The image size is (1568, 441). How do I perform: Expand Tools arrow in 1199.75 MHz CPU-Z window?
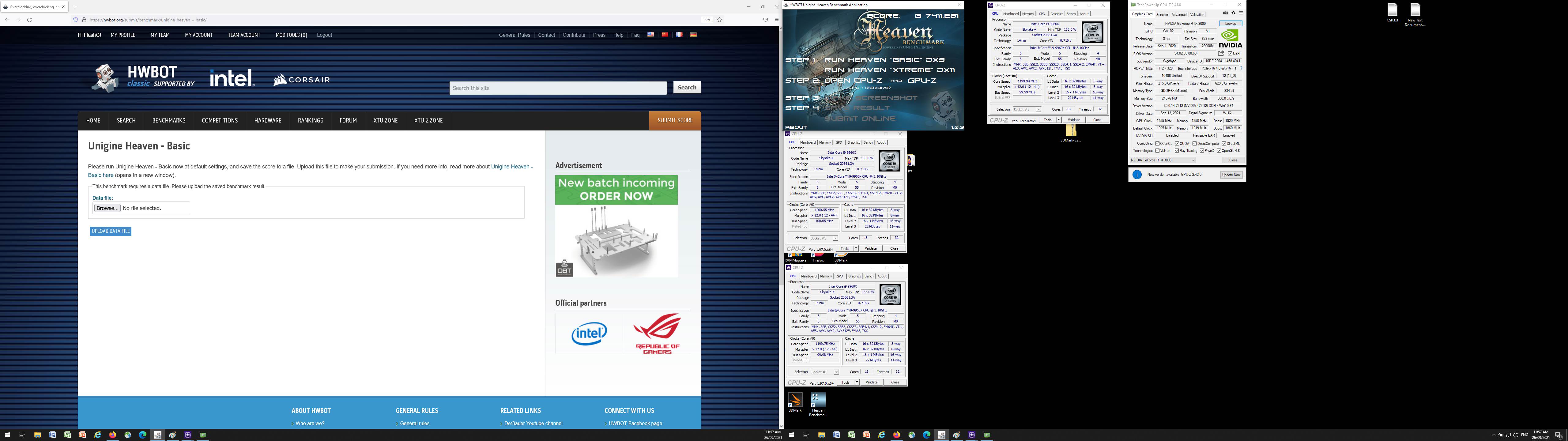point(857,383)
